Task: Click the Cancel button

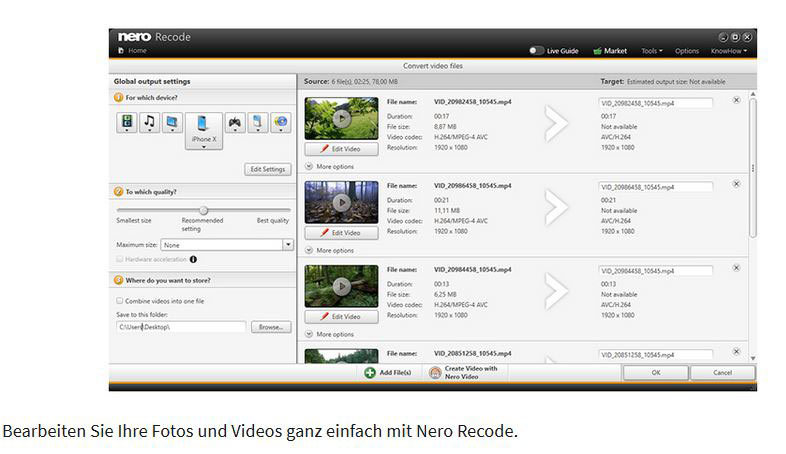Action: click(722, 372)
